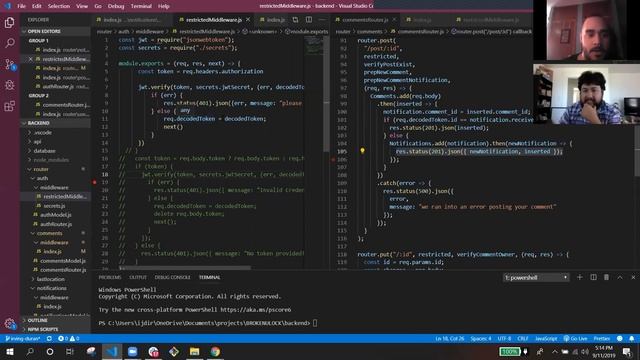Click Go Live in the status bar
The height and width of the screenshot is (360, 640).
coord(576,338)
